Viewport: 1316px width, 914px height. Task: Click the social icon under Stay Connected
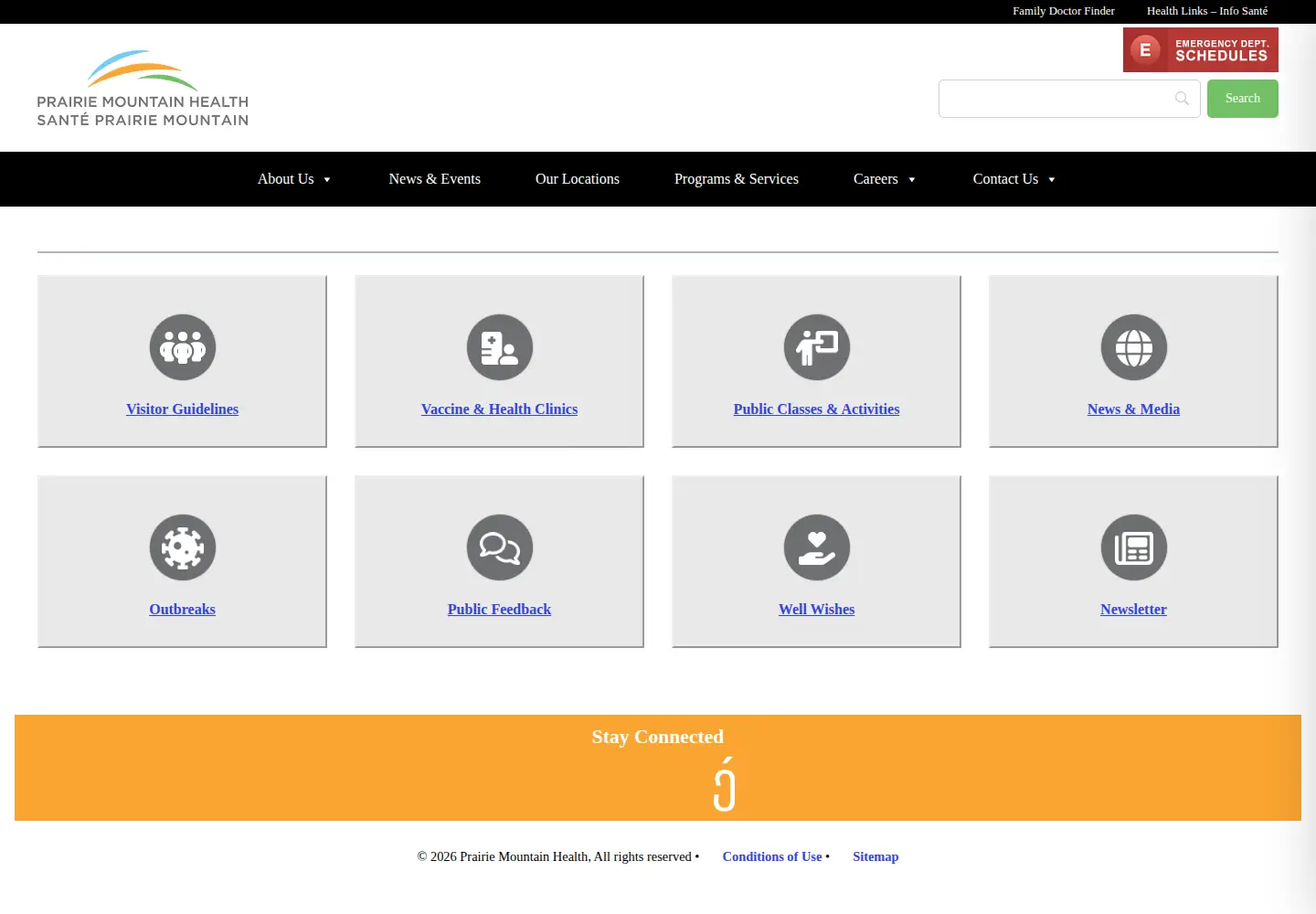click(725, 784)
